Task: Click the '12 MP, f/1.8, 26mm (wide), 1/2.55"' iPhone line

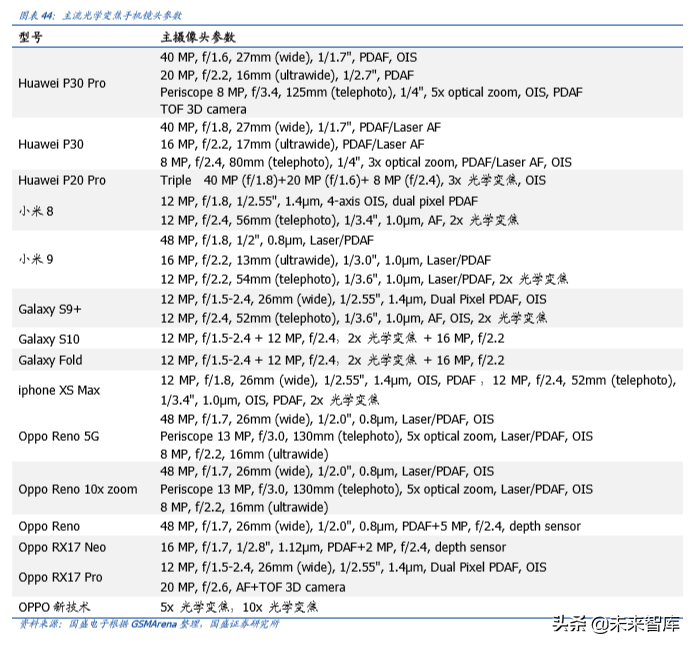Action: point(418,381)
